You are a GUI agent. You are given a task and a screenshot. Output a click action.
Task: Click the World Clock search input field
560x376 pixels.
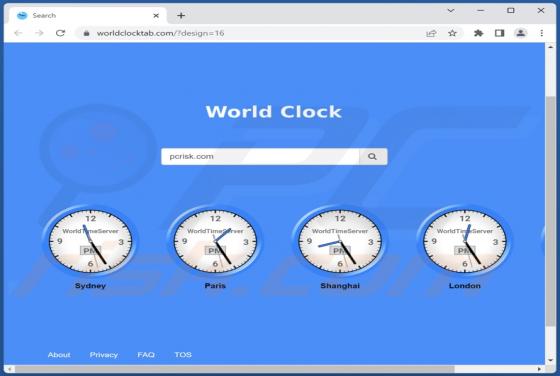click(x=260, y=156)
